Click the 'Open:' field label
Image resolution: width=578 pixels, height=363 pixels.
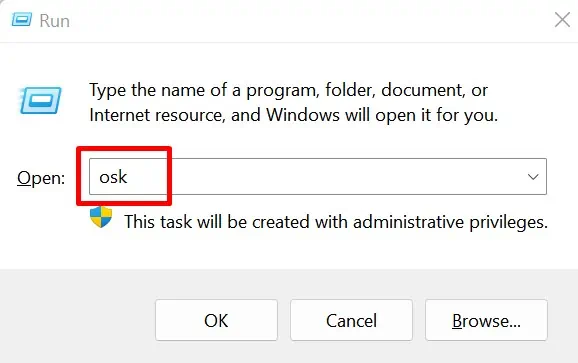pos(41,178)
